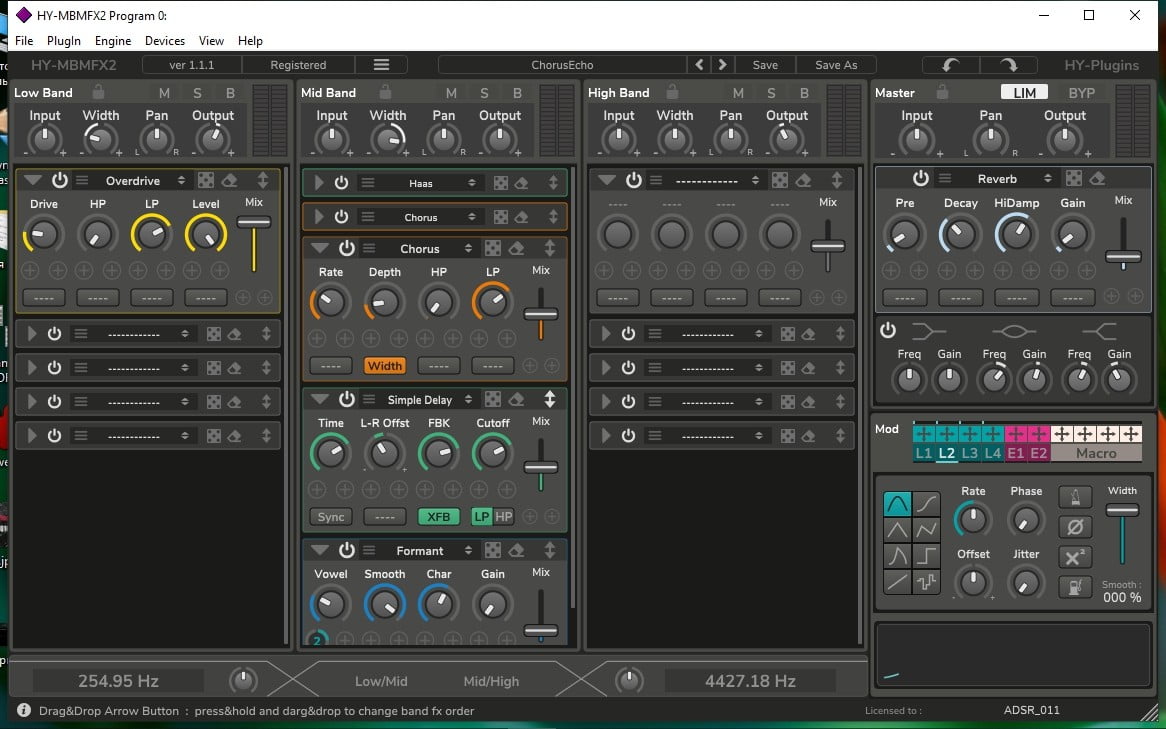Screen dimensions: 1166x729
Task: Click the Overdrive Mix slider handle
Action: 254,222
